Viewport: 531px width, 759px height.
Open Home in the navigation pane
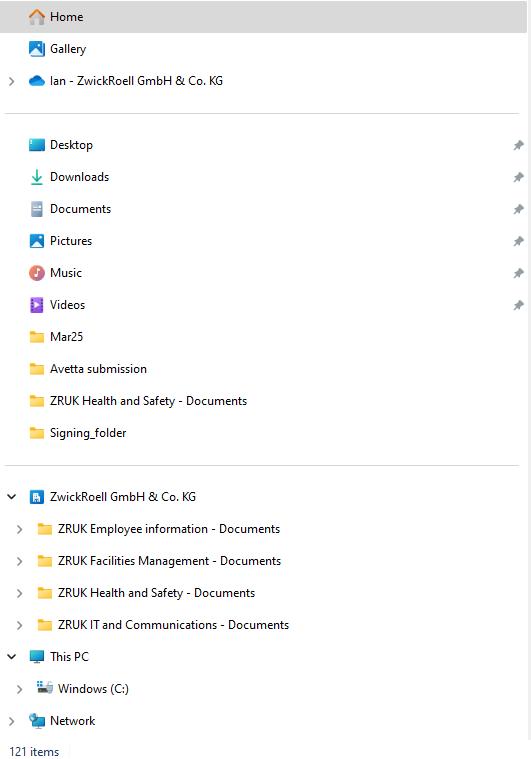coord(263,17)
